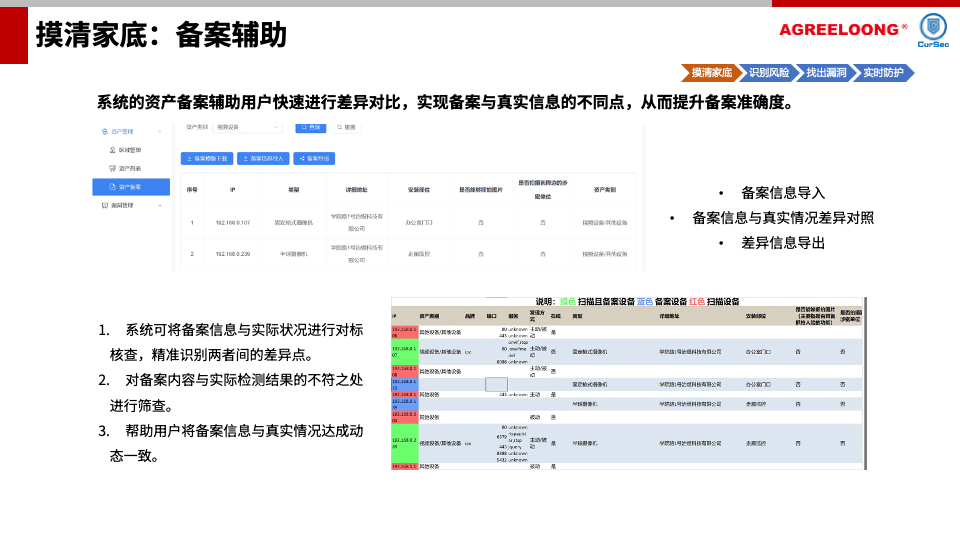Click the 在线 column header in spreadsheet
This screenshot has width=960, height=540.
555,317
